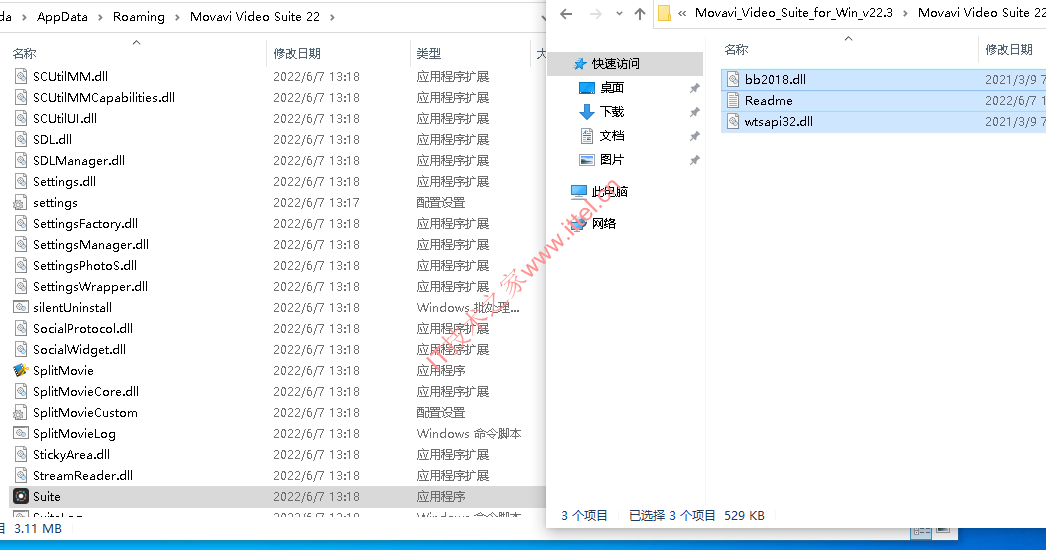Viewport: 1046px width, 550px height.
Task: Click the SplitMovie application icon
Action: tap(21, 370)
